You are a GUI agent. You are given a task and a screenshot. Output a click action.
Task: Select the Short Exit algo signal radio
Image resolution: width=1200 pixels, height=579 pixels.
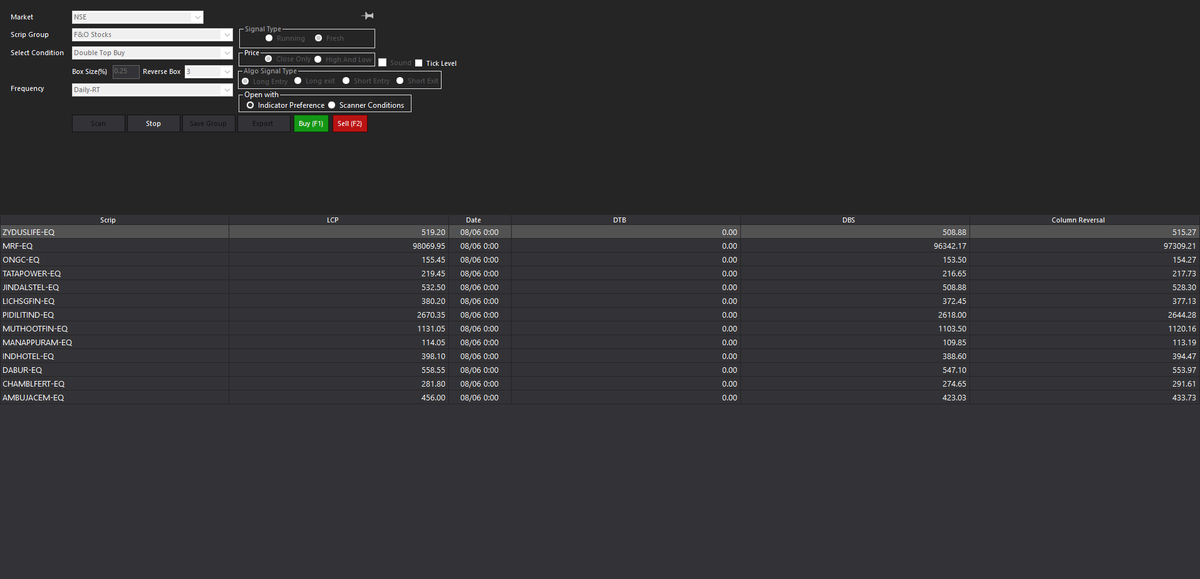coord(400,81)
